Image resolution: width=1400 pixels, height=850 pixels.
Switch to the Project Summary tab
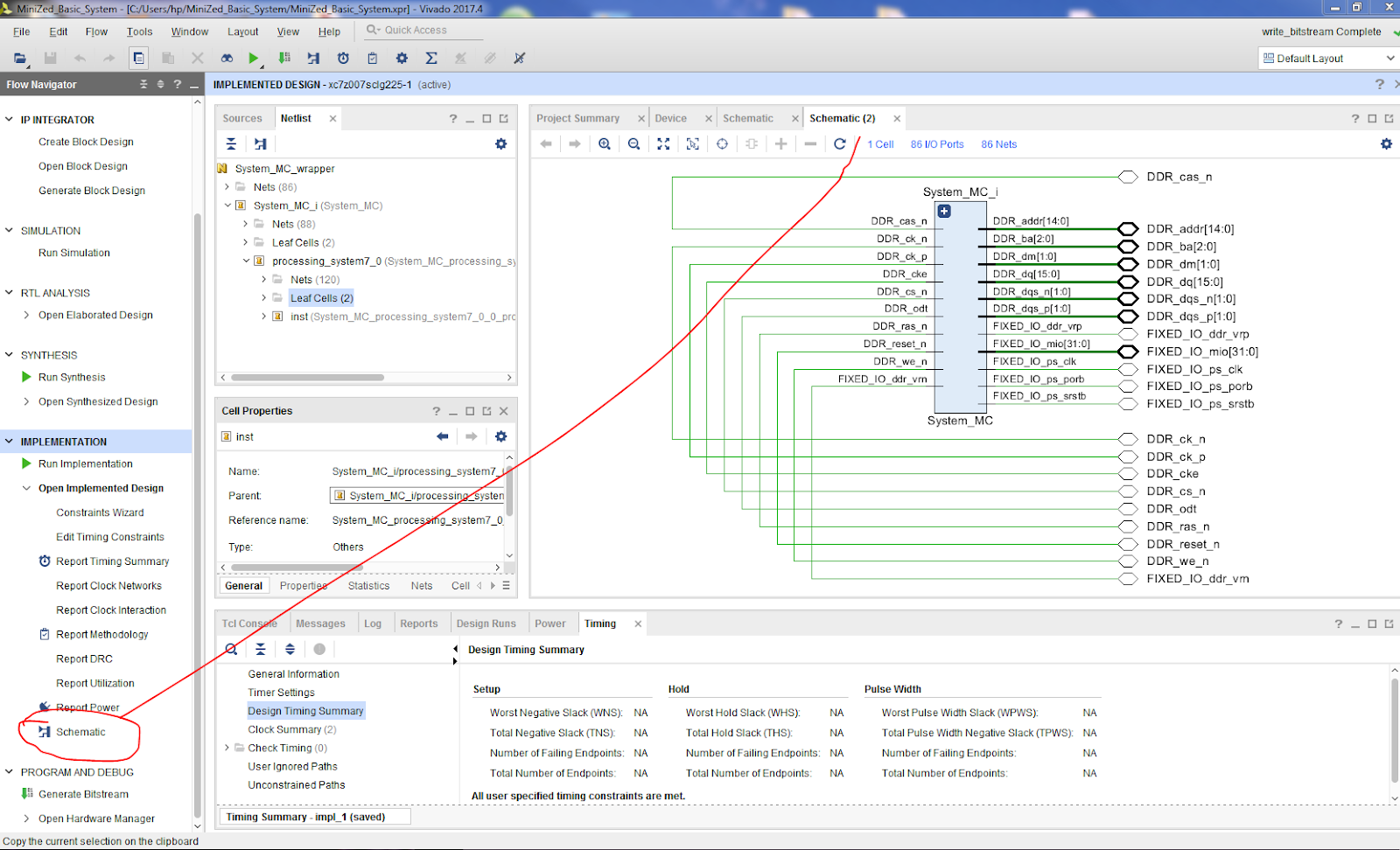[577, 118]
